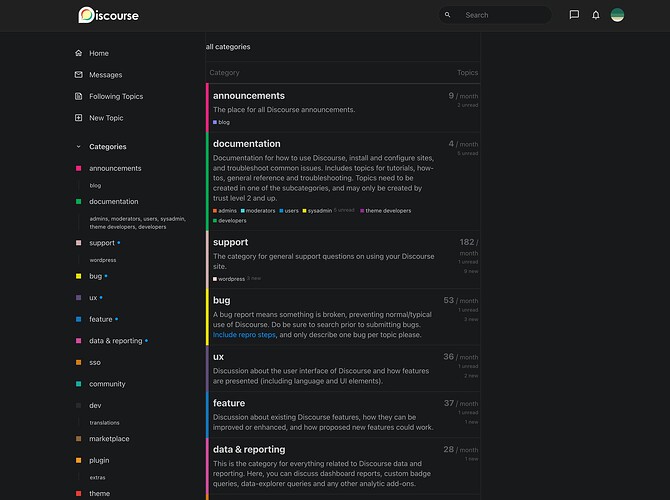Open wordpress subcategory under support

tap(229, 279)
